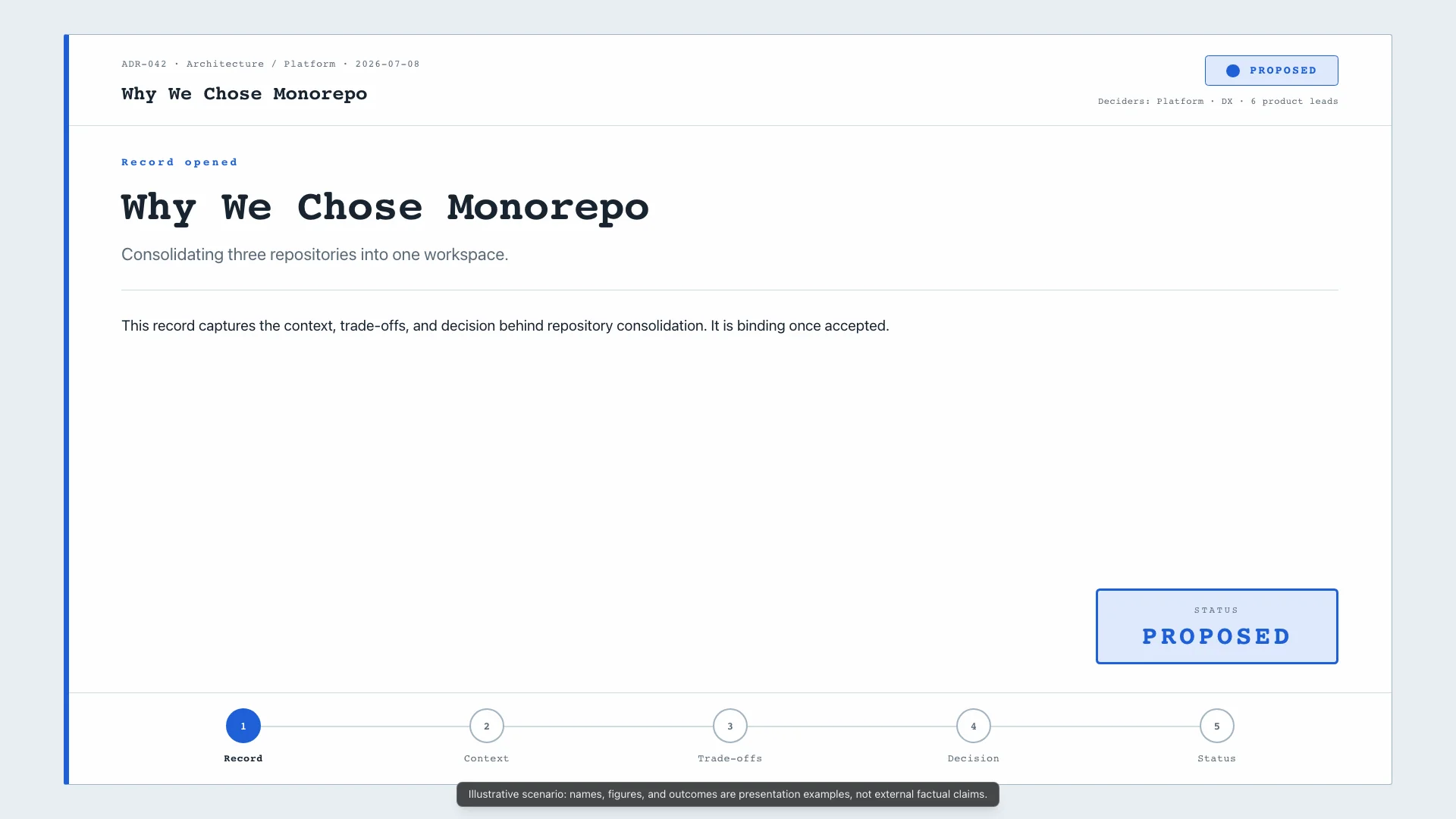Select the small header title Why We Chose Monorepo

pyautogui.click(x=244, y=94)
